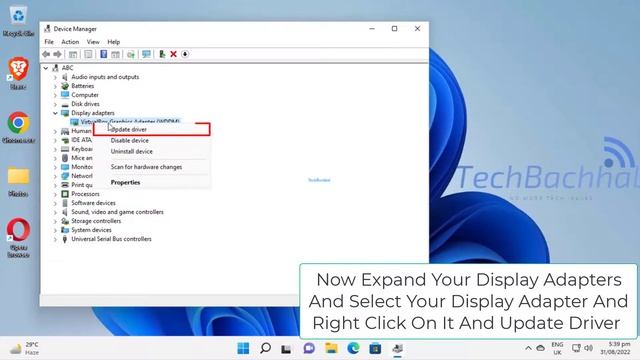Open the Action menu
The height and width of the screenshot is (360, 640).
click(x=70, y=42)
